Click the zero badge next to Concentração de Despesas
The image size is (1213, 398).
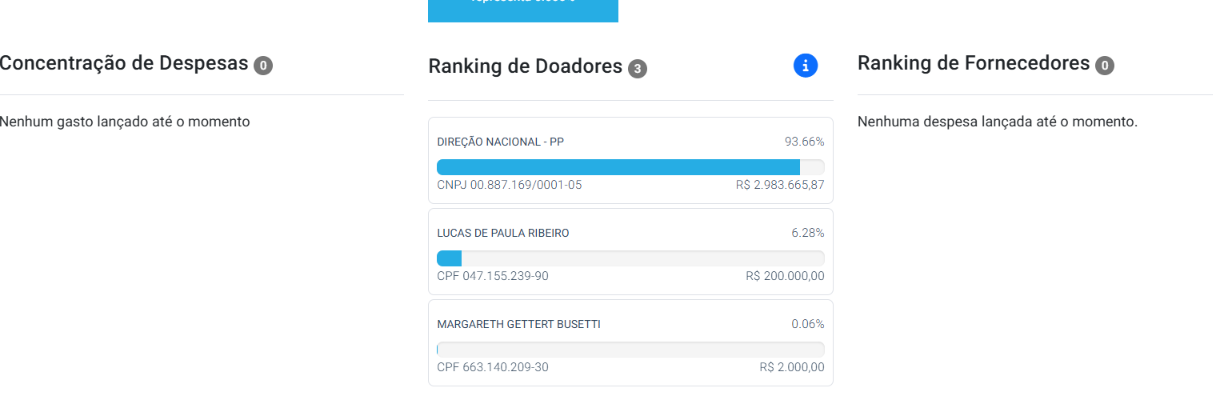263,66
